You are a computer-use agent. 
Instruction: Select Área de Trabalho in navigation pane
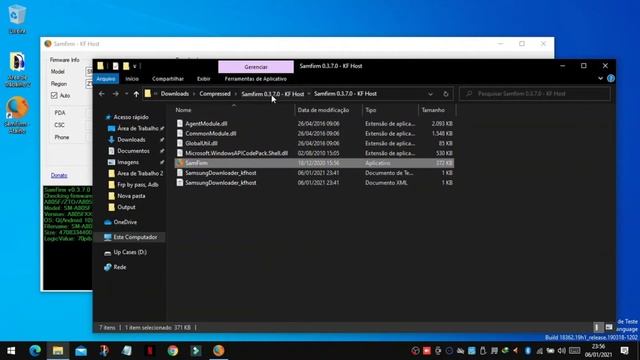pos(137,128)
